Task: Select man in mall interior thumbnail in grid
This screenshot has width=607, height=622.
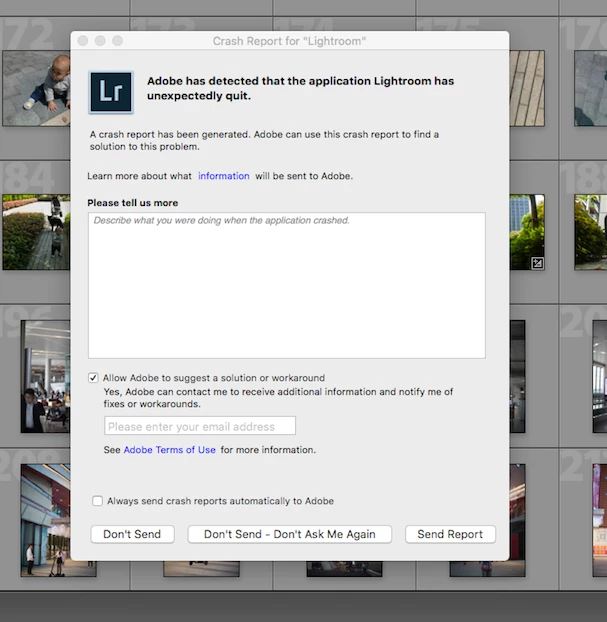Action: (x=46, y=376)
